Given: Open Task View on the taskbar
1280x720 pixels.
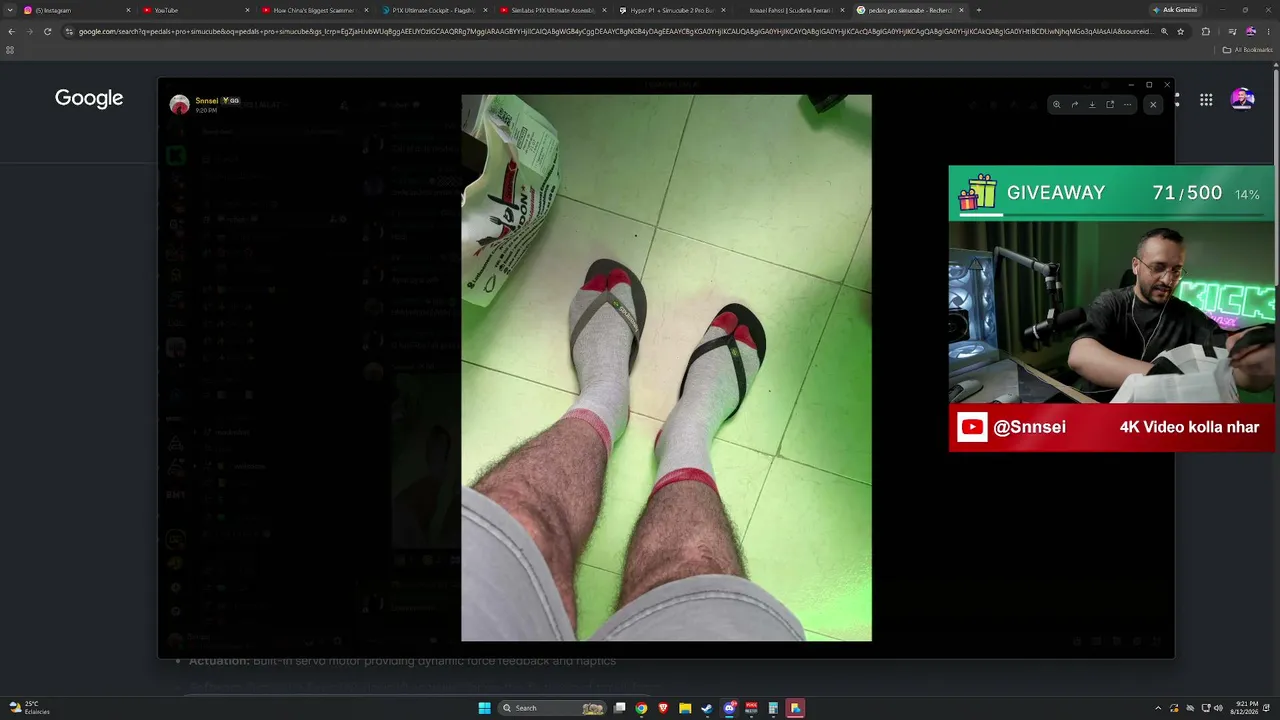Looking at the screenshot, I should tap(620, 708).
